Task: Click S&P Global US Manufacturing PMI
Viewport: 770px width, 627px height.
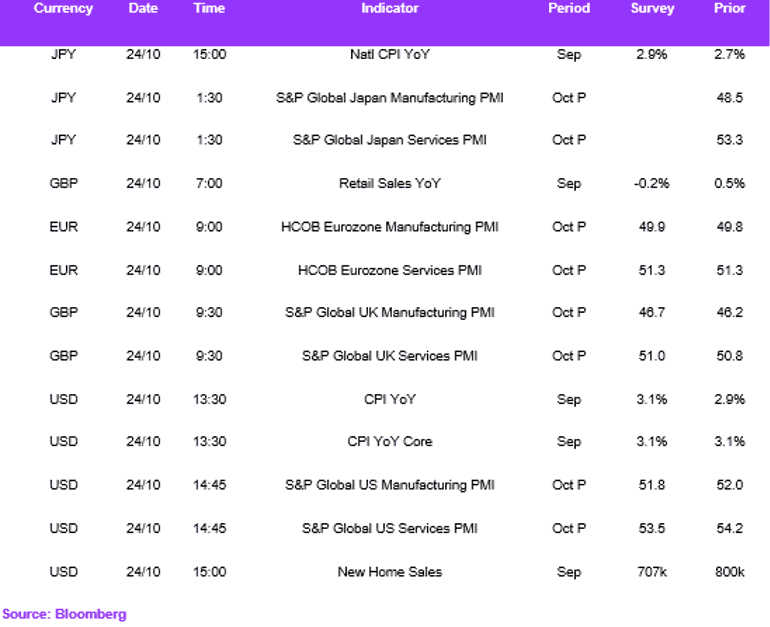Action: [390, 485]
